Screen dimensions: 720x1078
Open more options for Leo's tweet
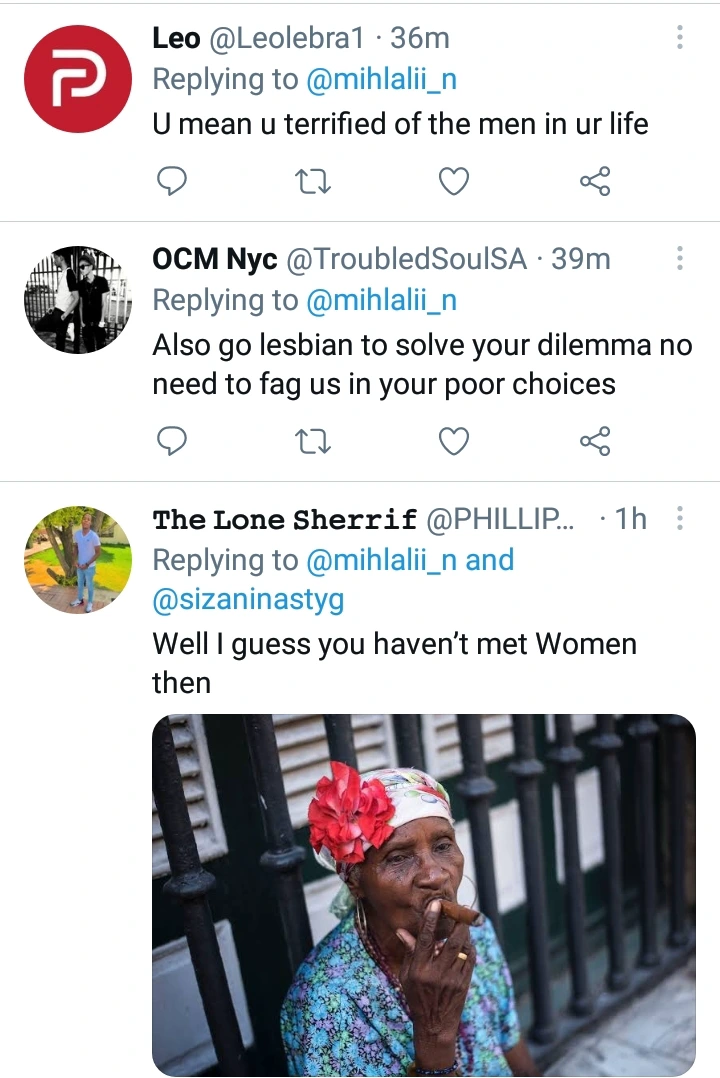tap(679, 37)
